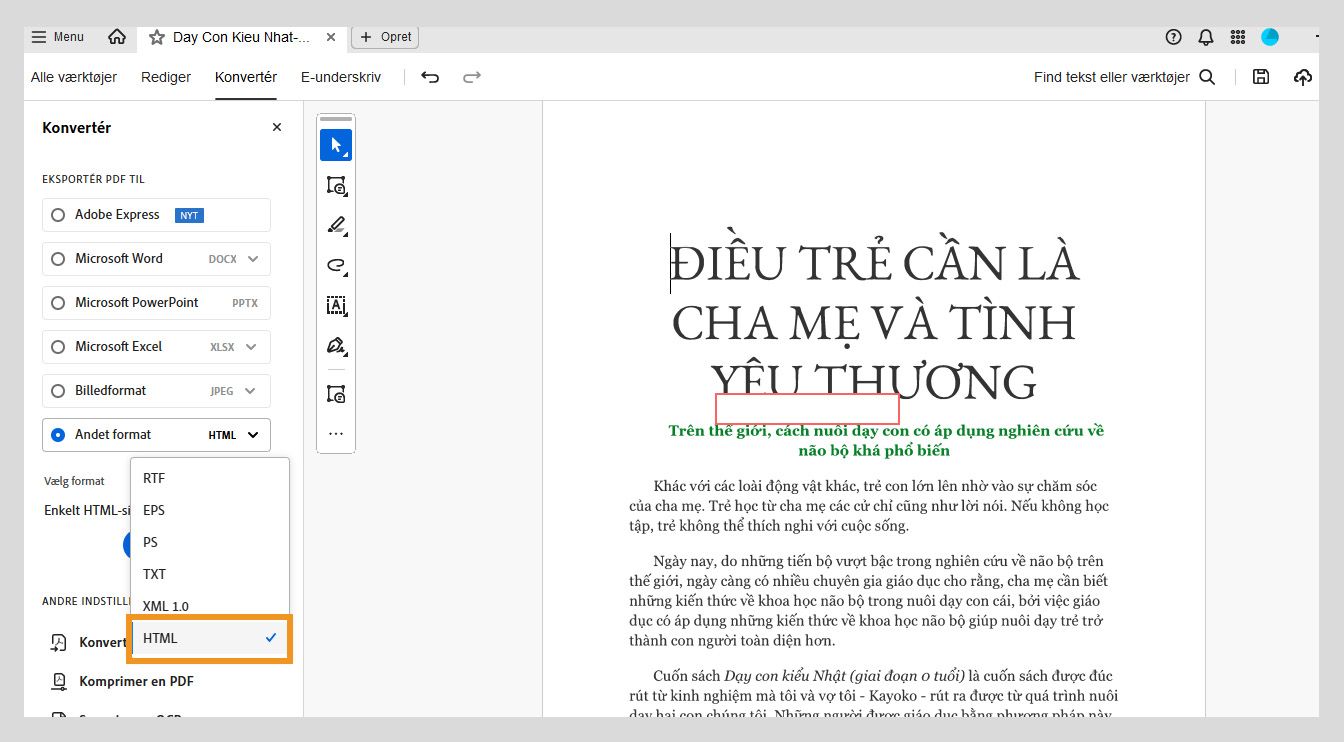This screenshot has width=1344, height=742.
Task: Select the Microsoft Word export radio button
Action: coord(57,258)
